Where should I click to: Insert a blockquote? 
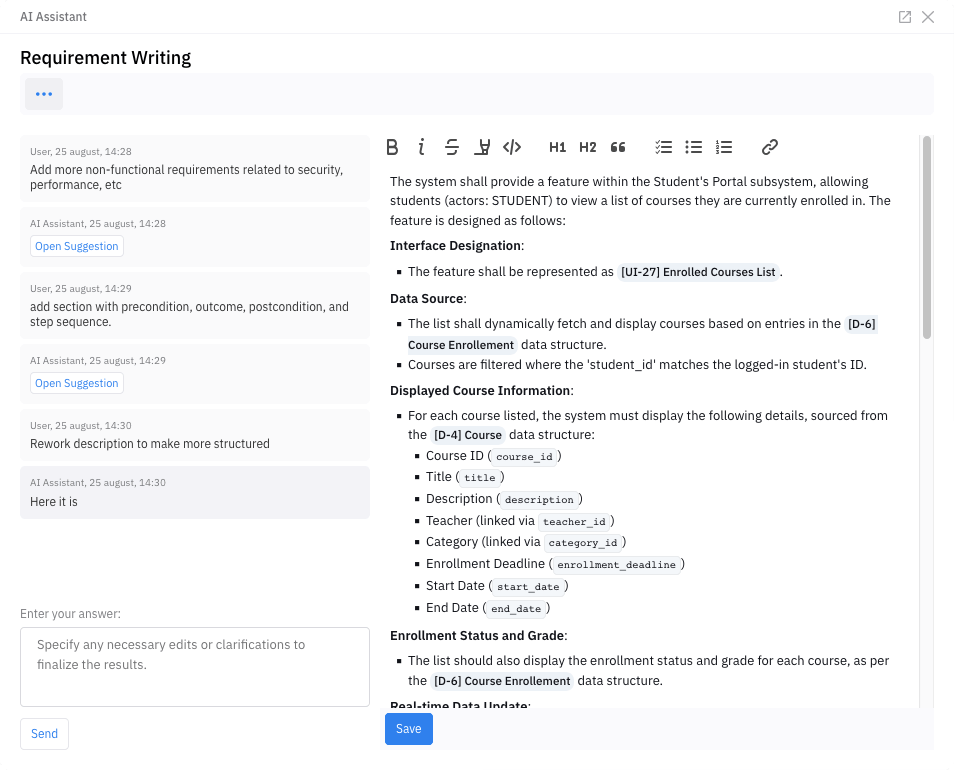tap(618, 147)
